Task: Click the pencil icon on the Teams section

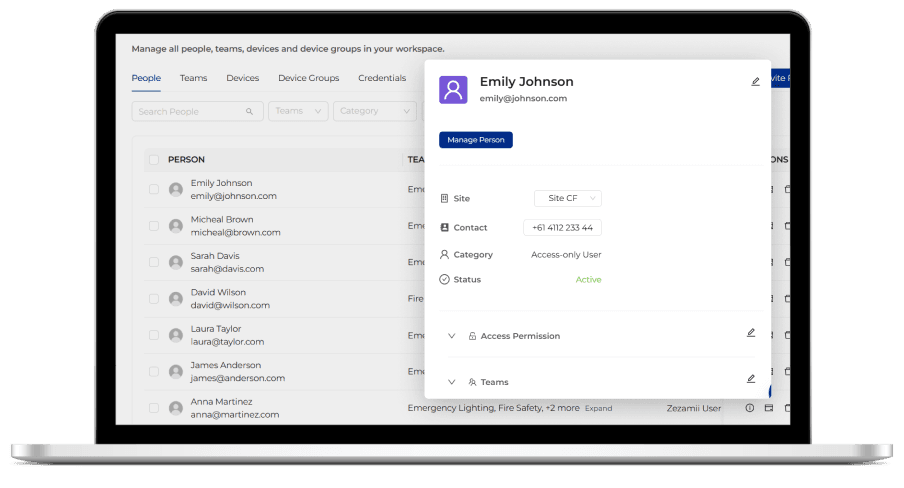Action: point(751,379)
